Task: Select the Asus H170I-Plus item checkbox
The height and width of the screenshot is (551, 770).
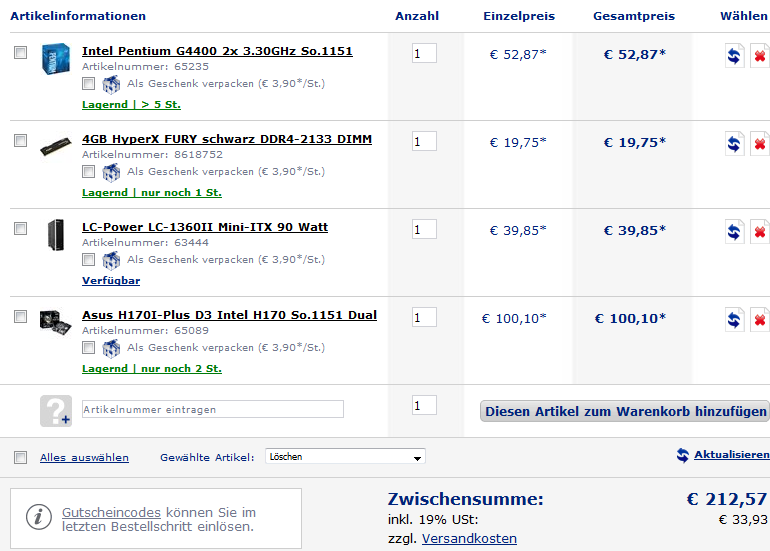Action: coord(20,316)
